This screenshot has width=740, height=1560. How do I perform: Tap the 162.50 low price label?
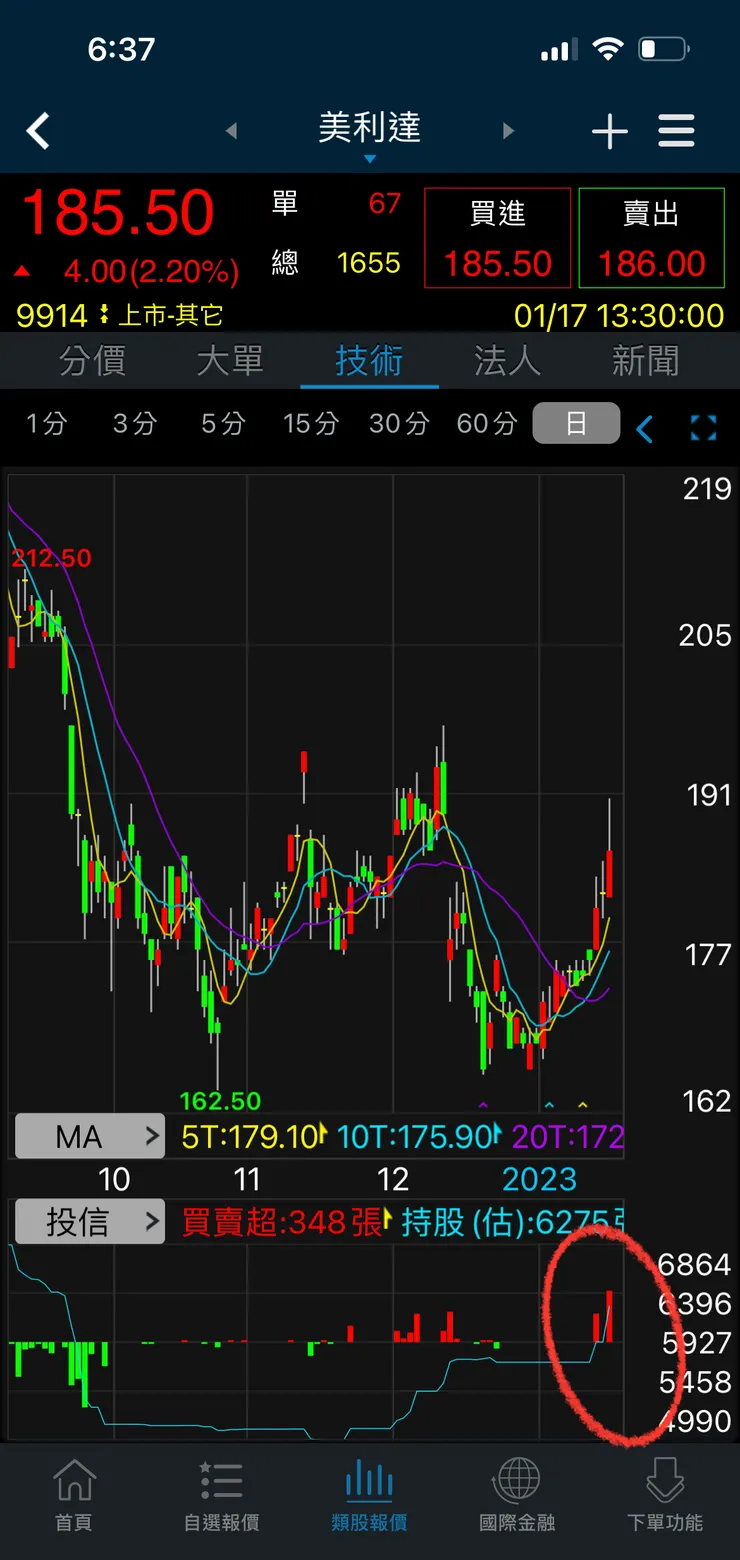pos(220,1101)
